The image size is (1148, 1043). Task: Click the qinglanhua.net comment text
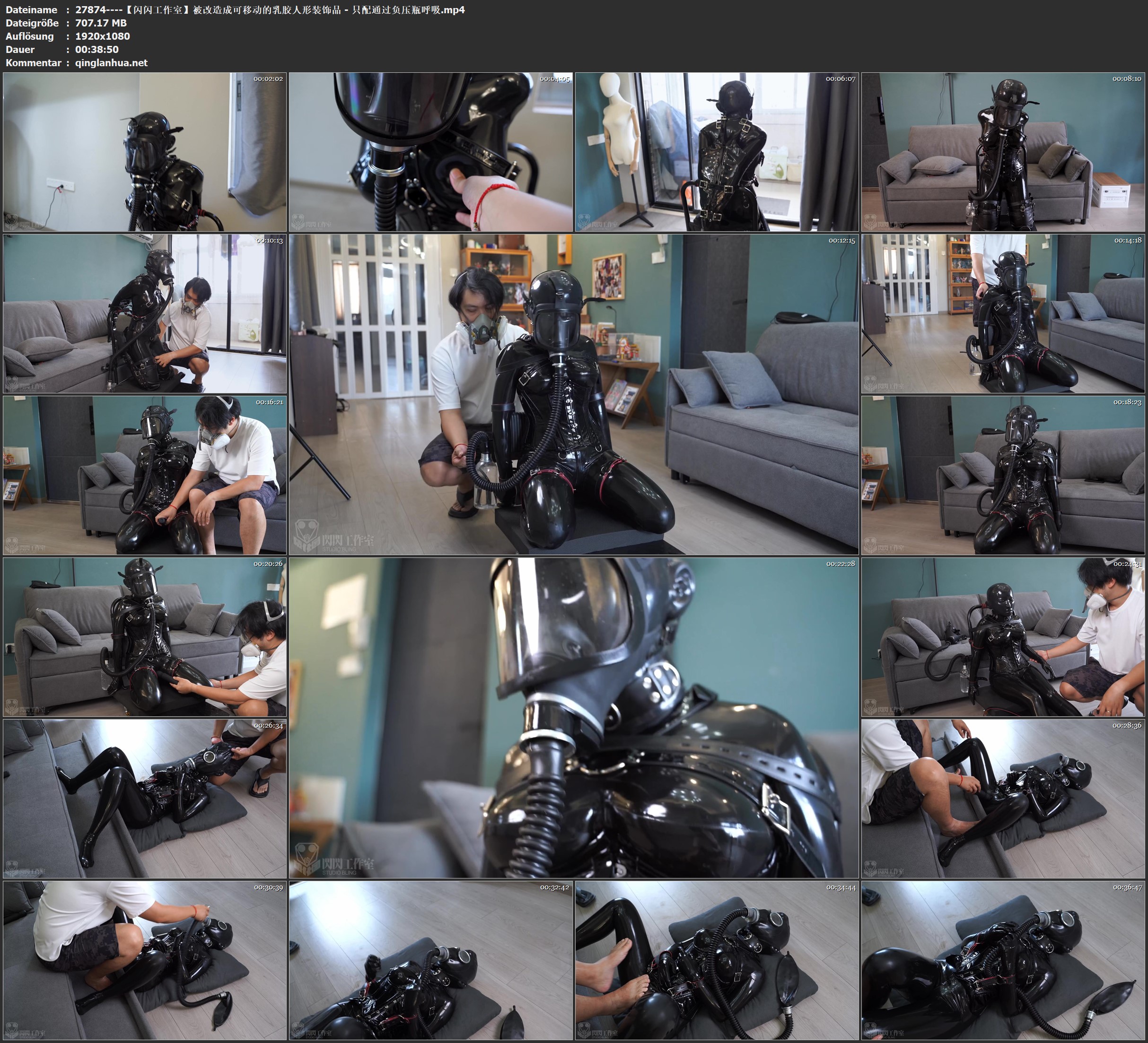point(111,62)
